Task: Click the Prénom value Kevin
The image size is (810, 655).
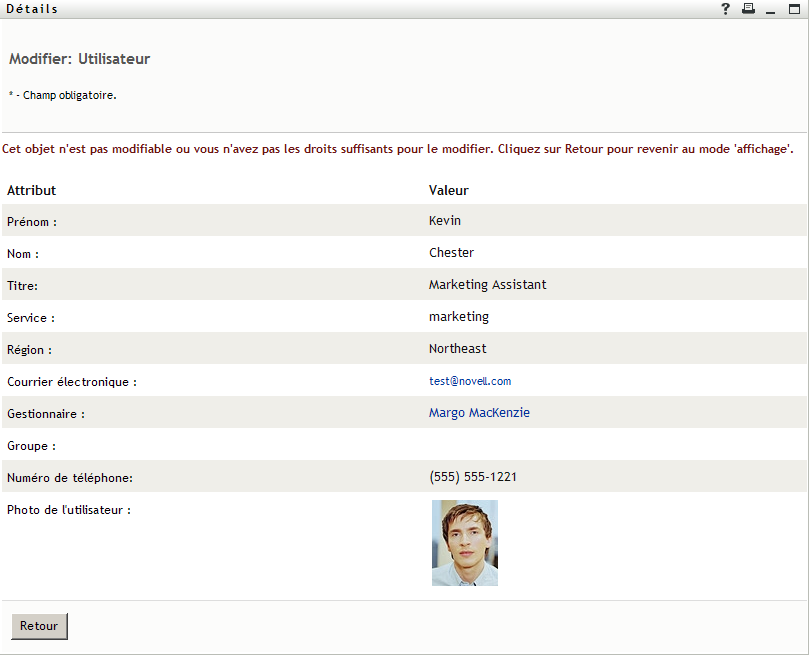Action: (x=445, y=221)
